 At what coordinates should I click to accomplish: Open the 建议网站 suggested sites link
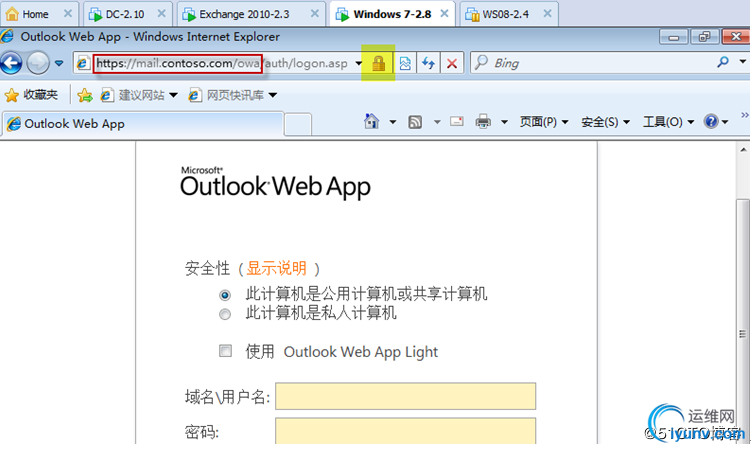[139, 95]
